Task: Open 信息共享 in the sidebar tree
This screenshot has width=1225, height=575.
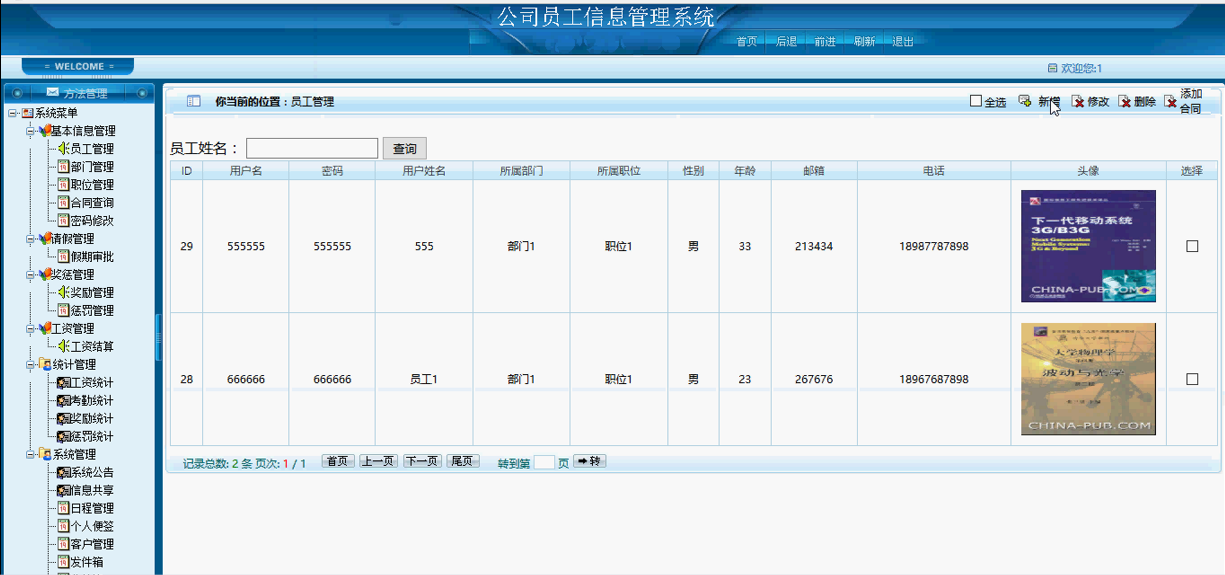Action: pyautogui.click(x=91, y=491)
